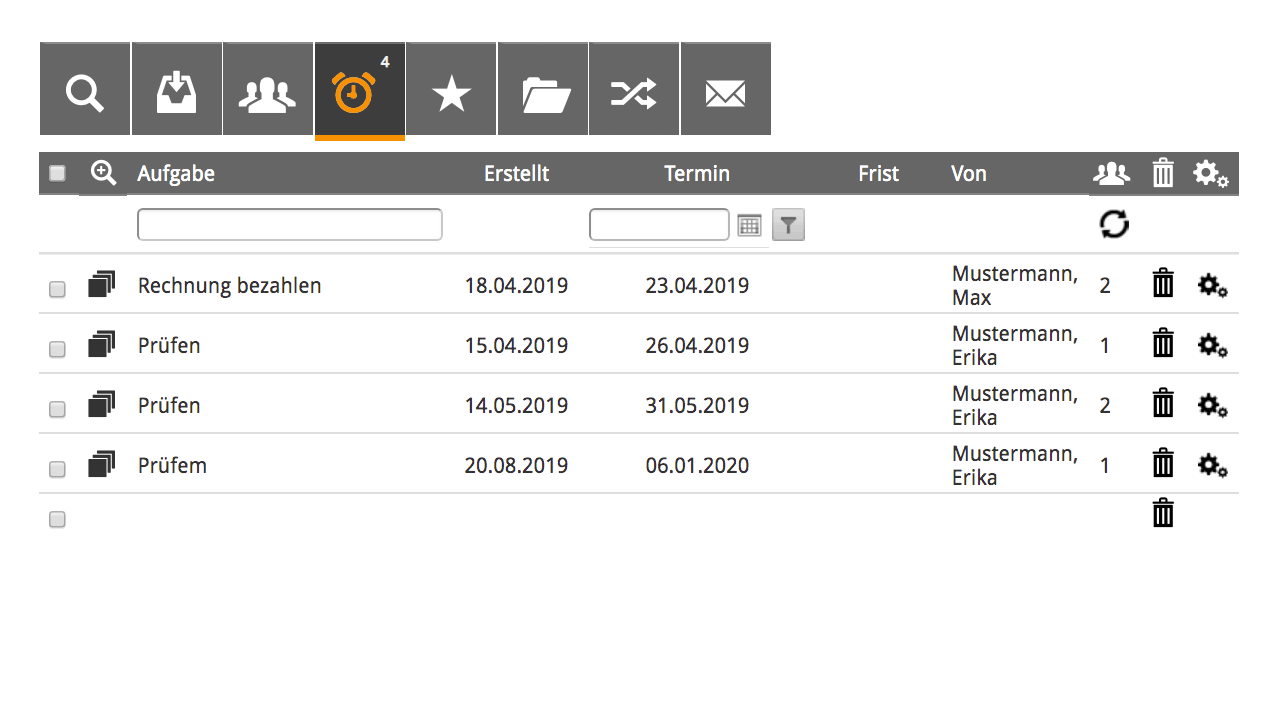The width and height of the screenshot is (1282, 721).
Task: Click the refresh arrows icon in filter row
Action: (1114, 224)
